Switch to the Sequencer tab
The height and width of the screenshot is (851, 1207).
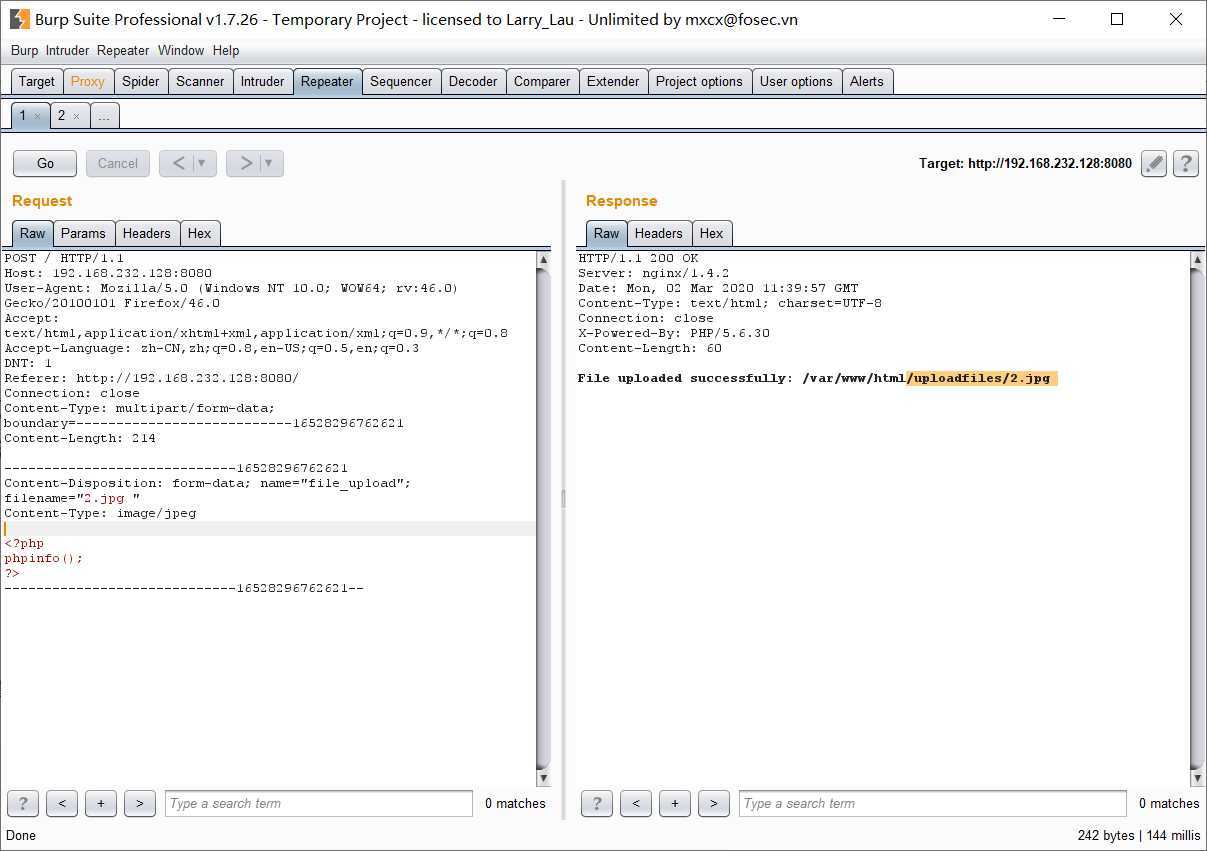401,81
